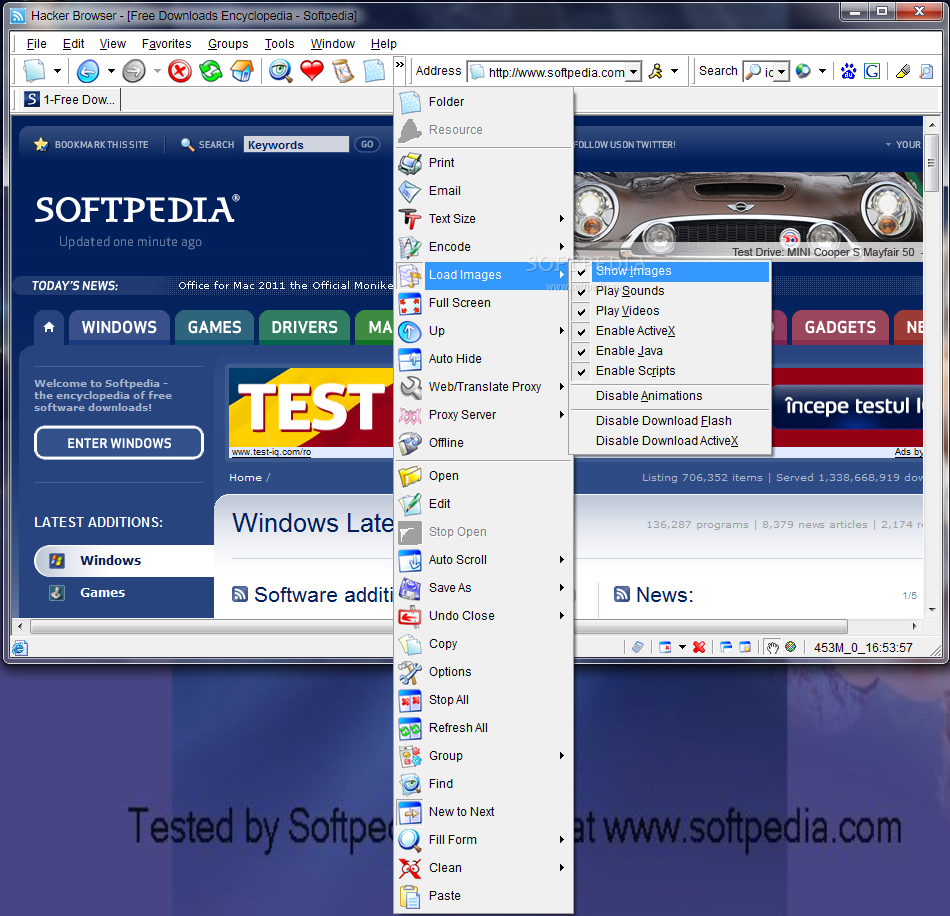Toggle Enable ActiveX option
Screen dimensions: 950x916
670,331
